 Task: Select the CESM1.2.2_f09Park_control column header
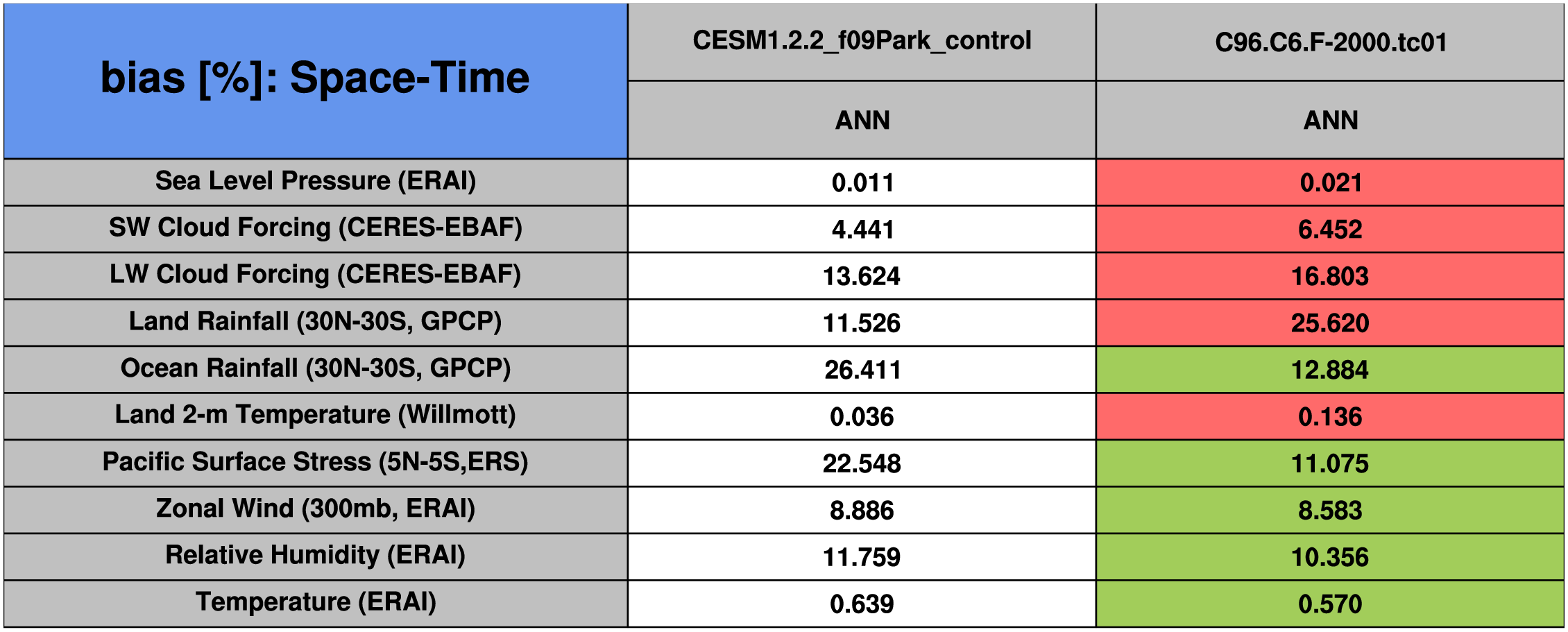862,41
